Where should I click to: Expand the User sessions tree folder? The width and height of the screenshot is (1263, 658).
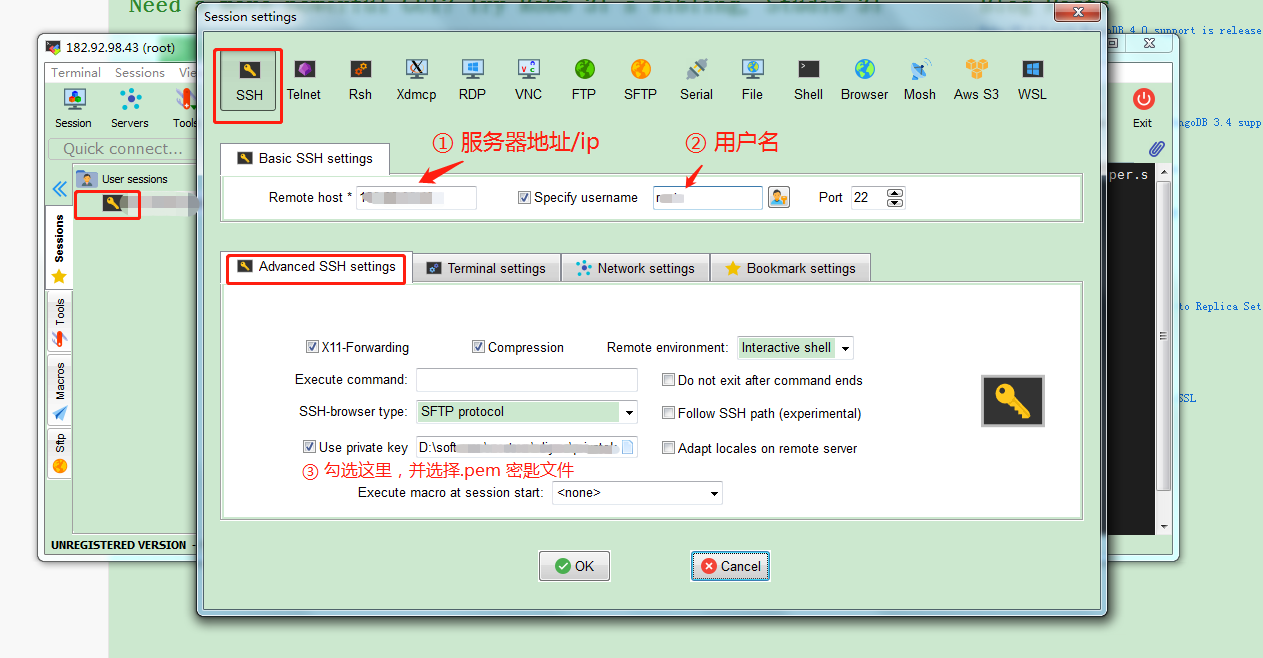124,179
